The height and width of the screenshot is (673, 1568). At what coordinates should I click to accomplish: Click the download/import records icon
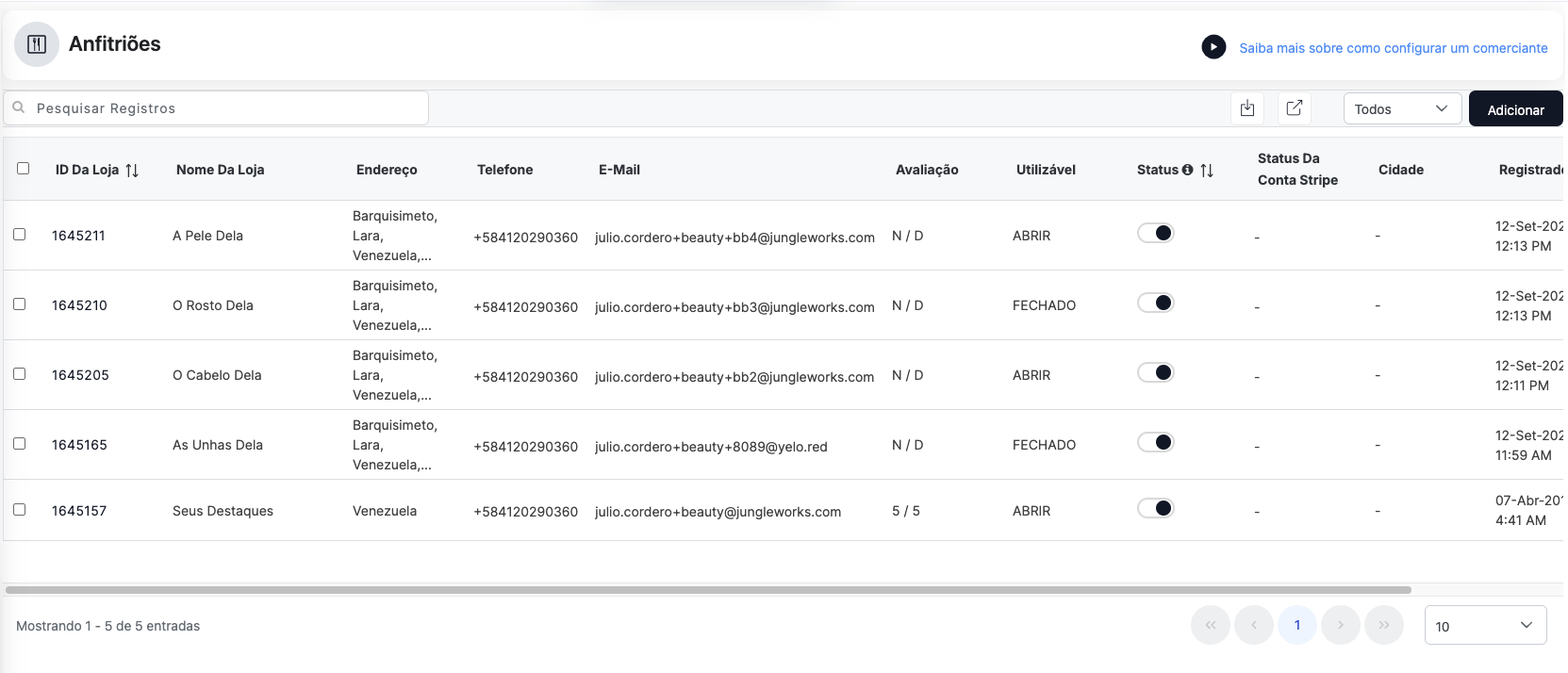[x=1247, y=108]
